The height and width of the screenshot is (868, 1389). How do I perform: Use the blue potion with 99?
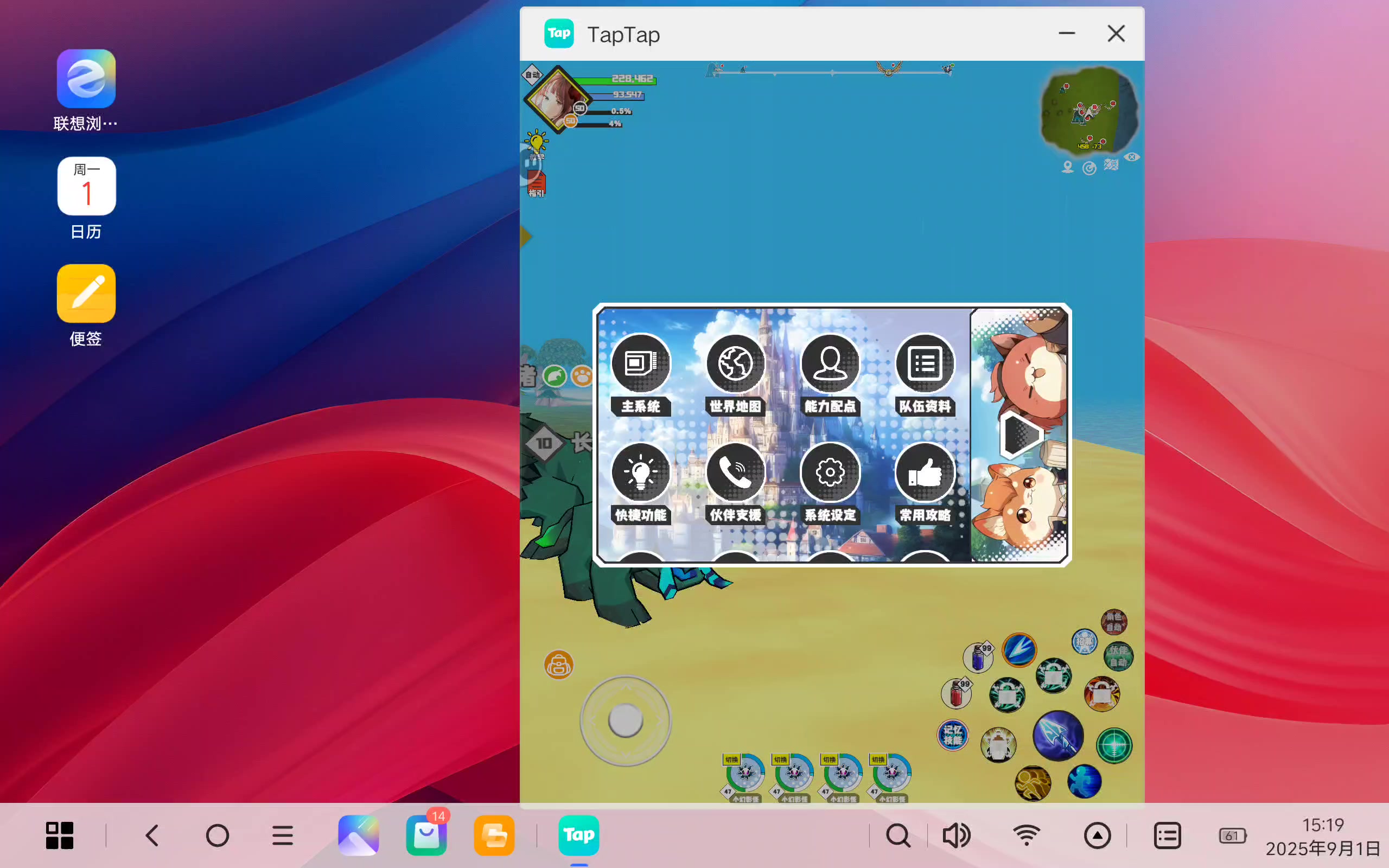pyautogui.click(x=978, y=657)
